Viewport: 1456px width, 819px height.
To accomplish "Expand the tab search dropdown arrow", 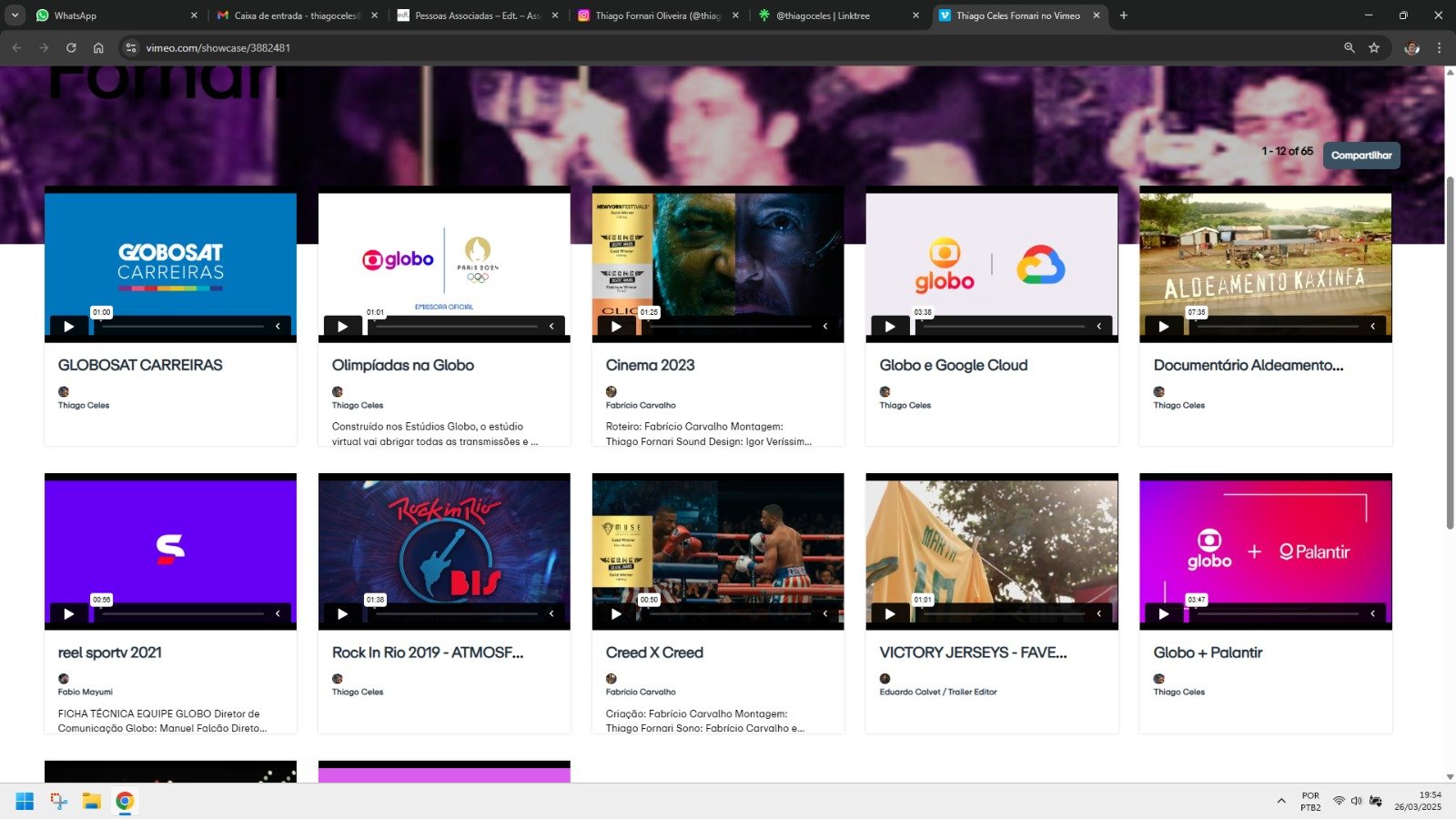I will [x=15, y=15].
